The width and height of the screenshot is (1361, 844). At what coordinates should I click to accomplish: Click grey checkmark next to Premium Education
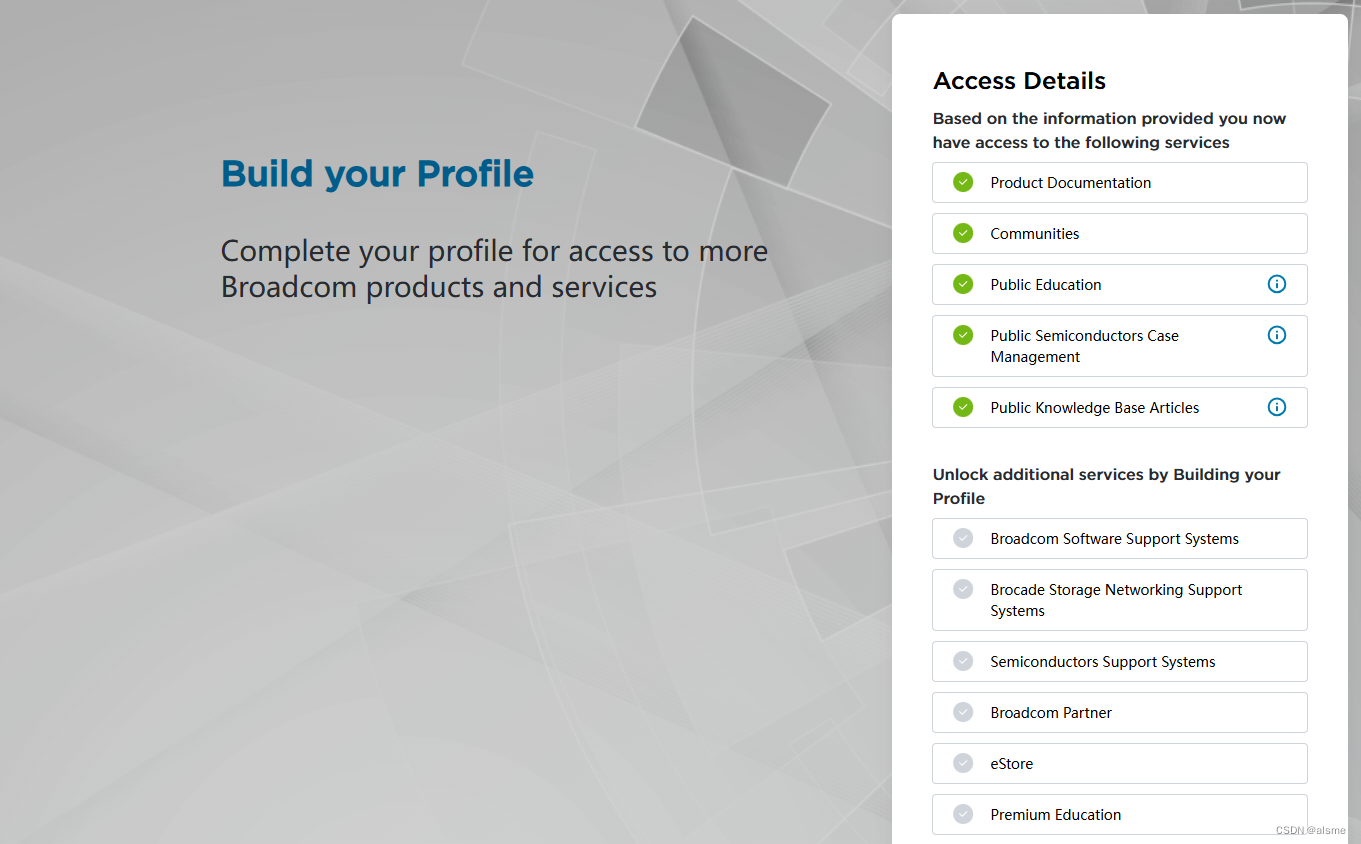pyautogui.click(x=963, y=814)
